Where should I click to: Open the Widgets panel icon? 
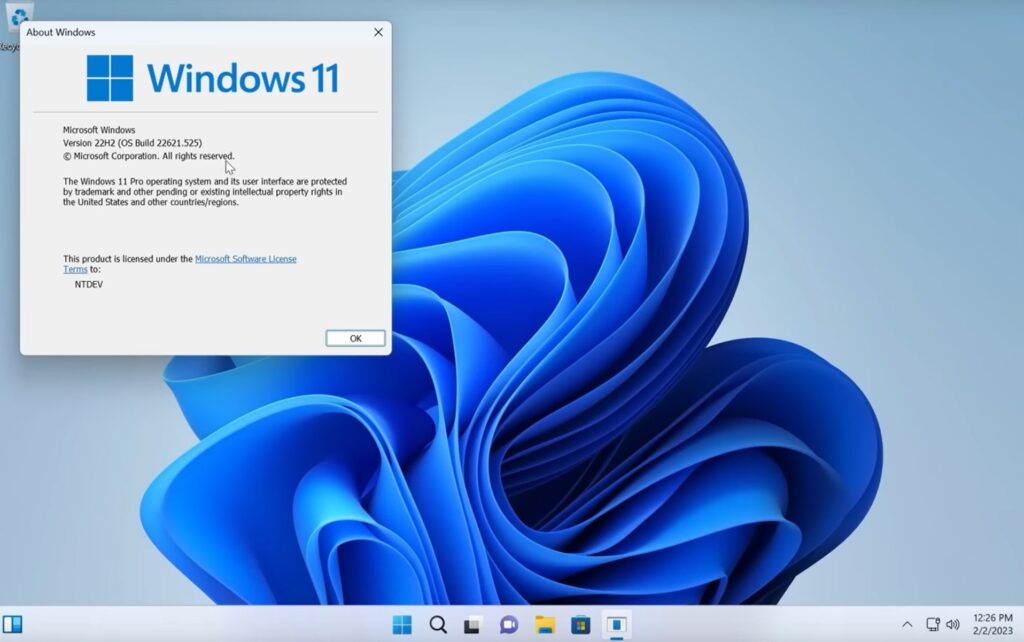click(12, 625)
